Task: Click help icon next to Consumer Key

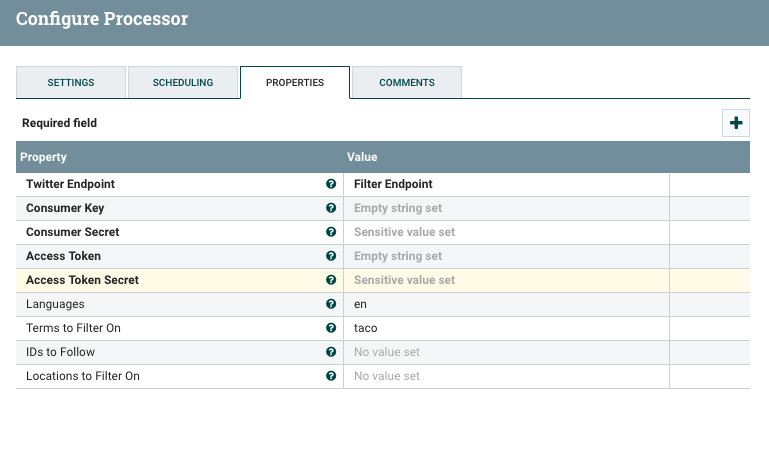Action: [x=330, y=208]
